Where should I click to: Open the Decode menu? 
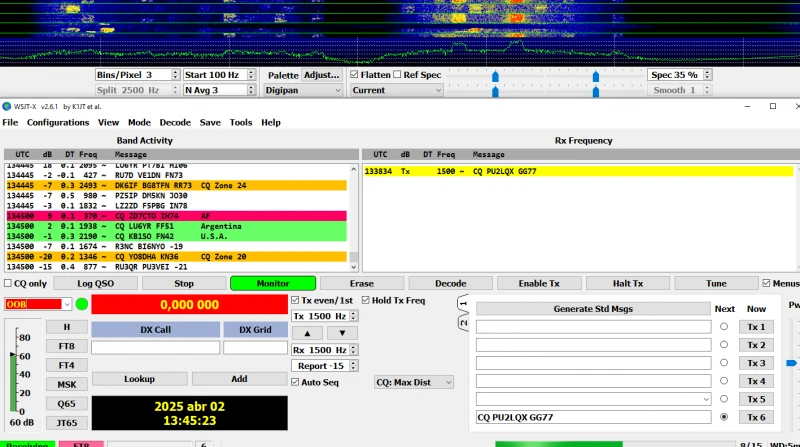pyautogui.click(x=175, y=122)
